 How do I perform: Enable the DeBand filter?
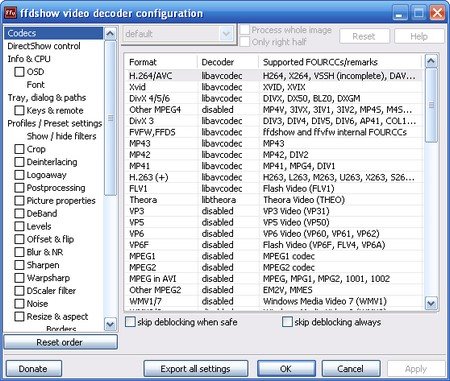tap(19, 213)
